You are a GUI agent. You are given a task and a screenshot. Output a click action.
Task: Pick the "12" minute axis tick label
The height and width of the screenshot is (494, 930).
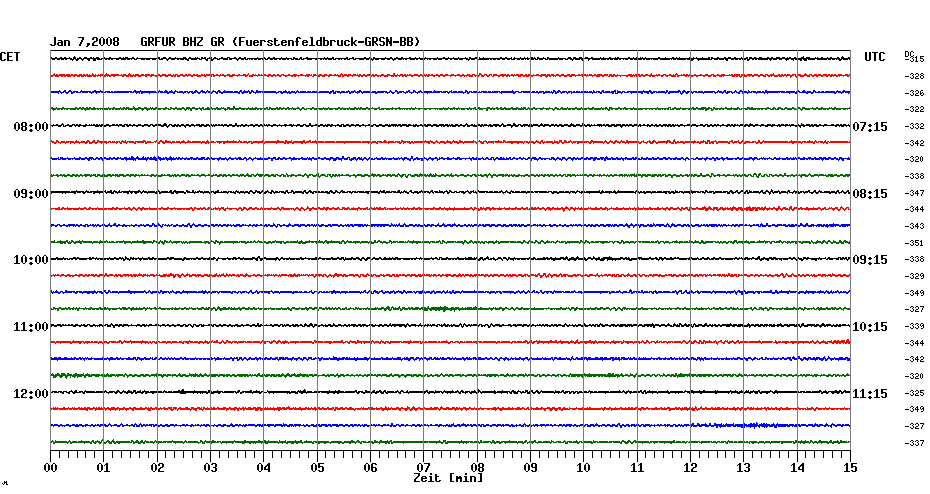[x=690, y=468]
